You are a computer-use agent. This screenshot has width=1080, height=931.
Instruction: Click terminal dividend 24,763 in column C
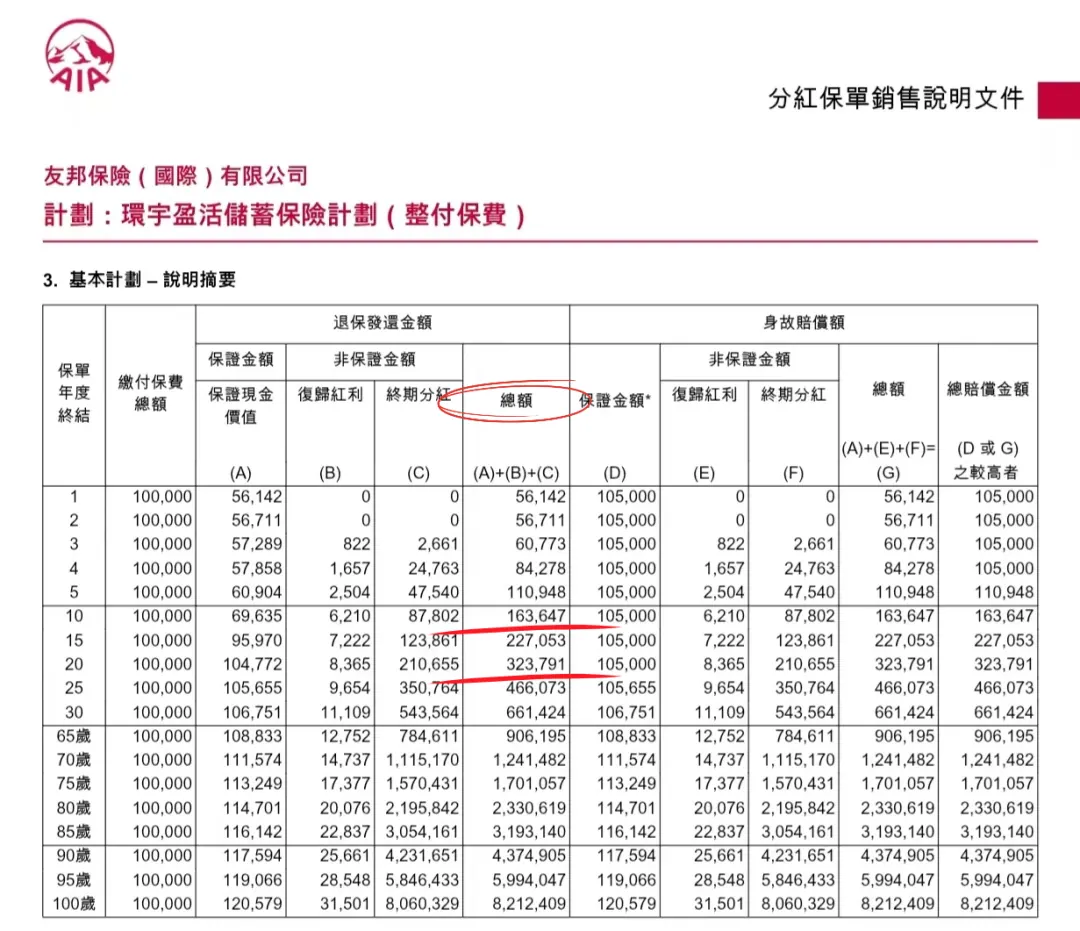coord(433,568)
